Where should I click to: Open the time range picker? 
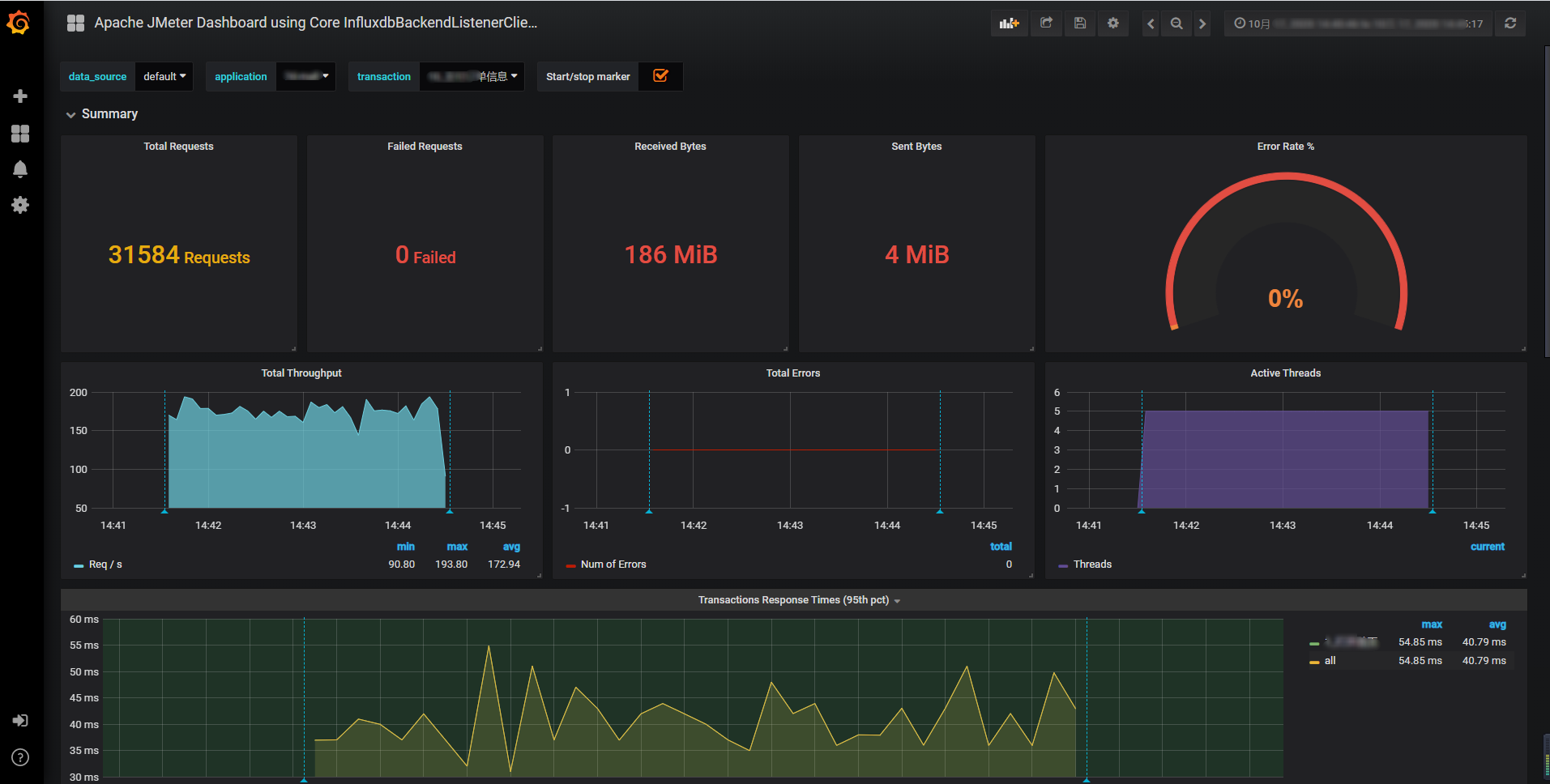(x=1358, y=23)
